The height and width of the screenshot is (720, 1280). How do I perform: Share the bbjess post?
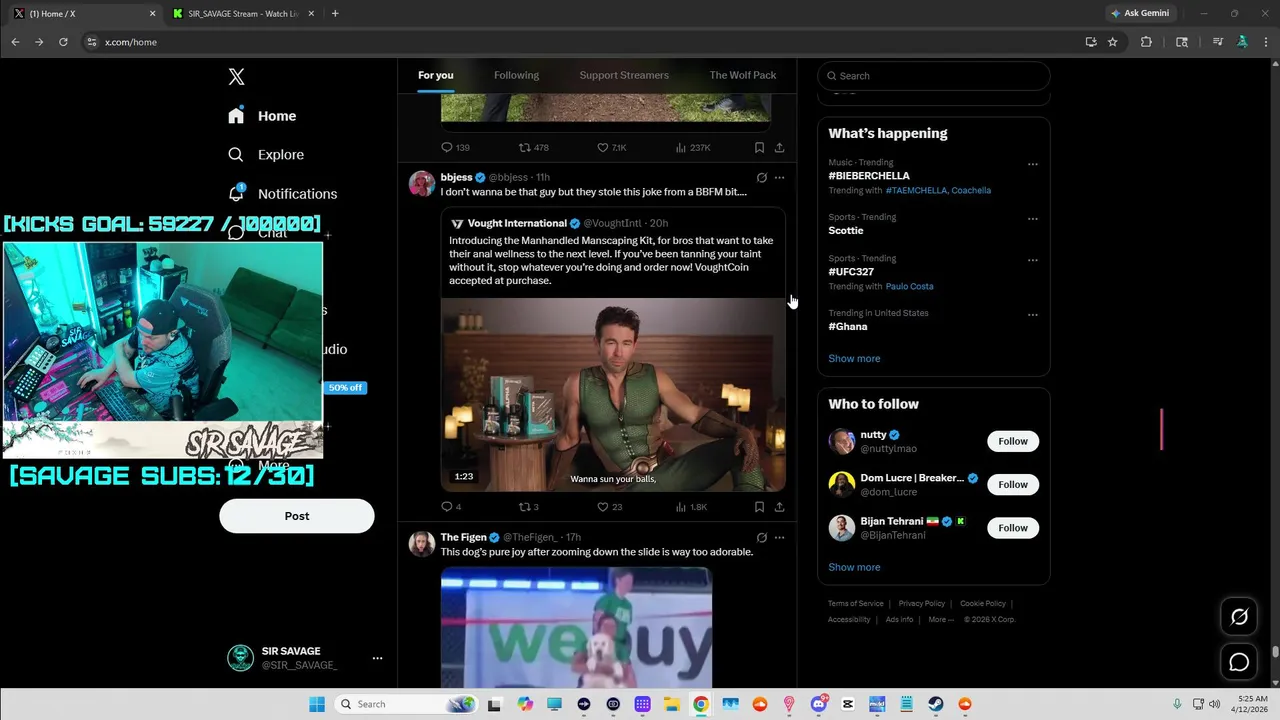(x=779, y=507)
